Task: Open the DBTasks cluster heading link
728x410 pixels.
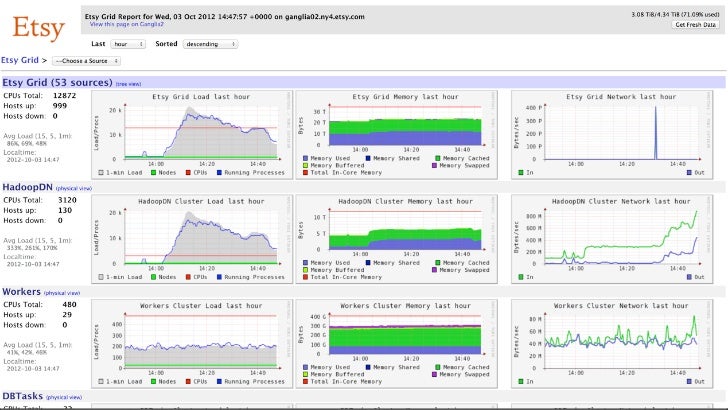Action: 22,396
